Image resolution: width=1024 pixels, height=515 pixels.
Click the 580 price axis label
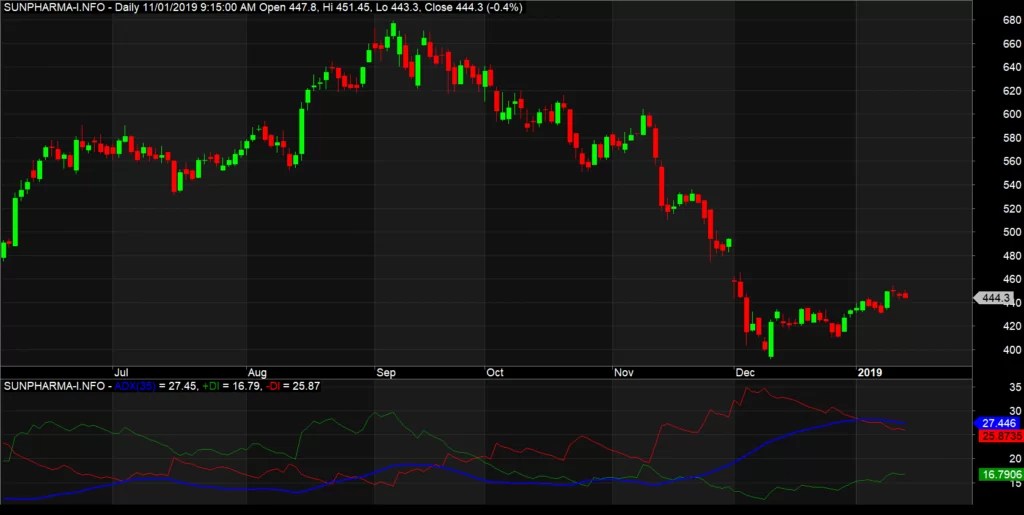(x=1012, y=138)
